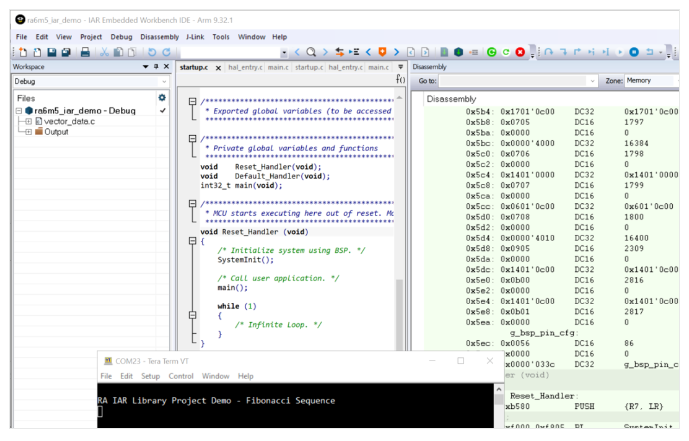Click Download and Debug green icon
Screen dimensions: 689x441
[492, 52]
